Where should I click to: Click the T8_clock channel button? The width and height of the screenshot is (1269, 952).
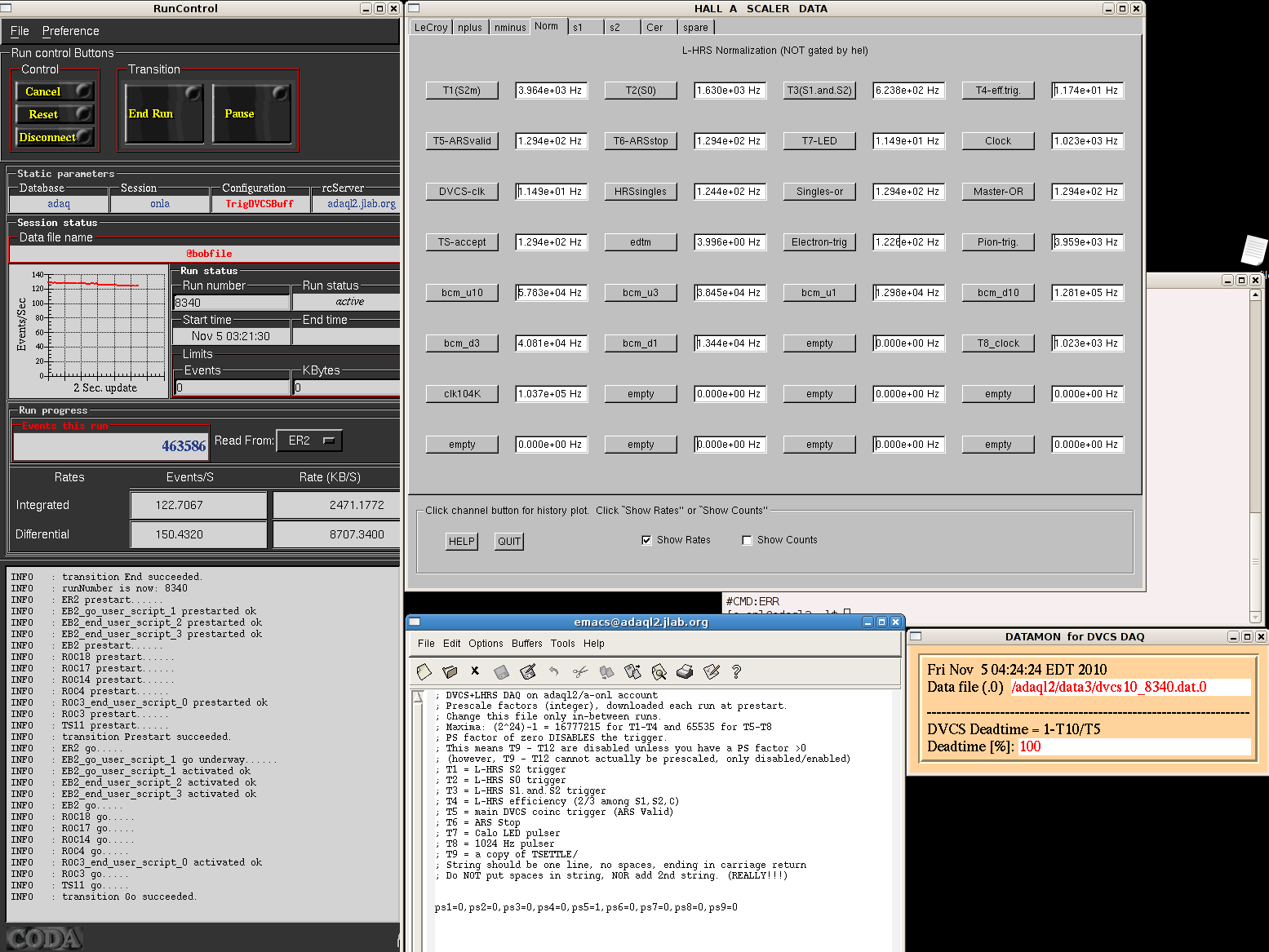point(998,343)
